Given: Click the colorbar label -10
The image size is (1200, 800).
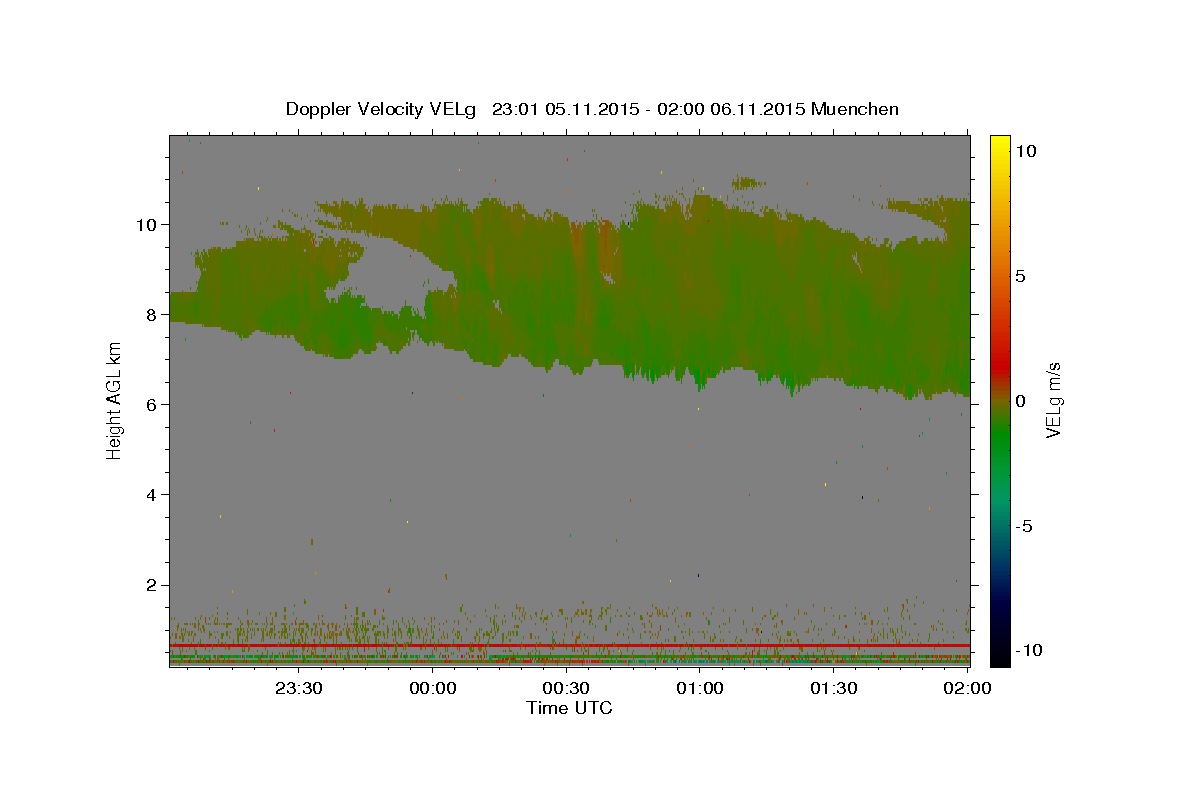Looking at the screenshot, I should coord(1029,650).
